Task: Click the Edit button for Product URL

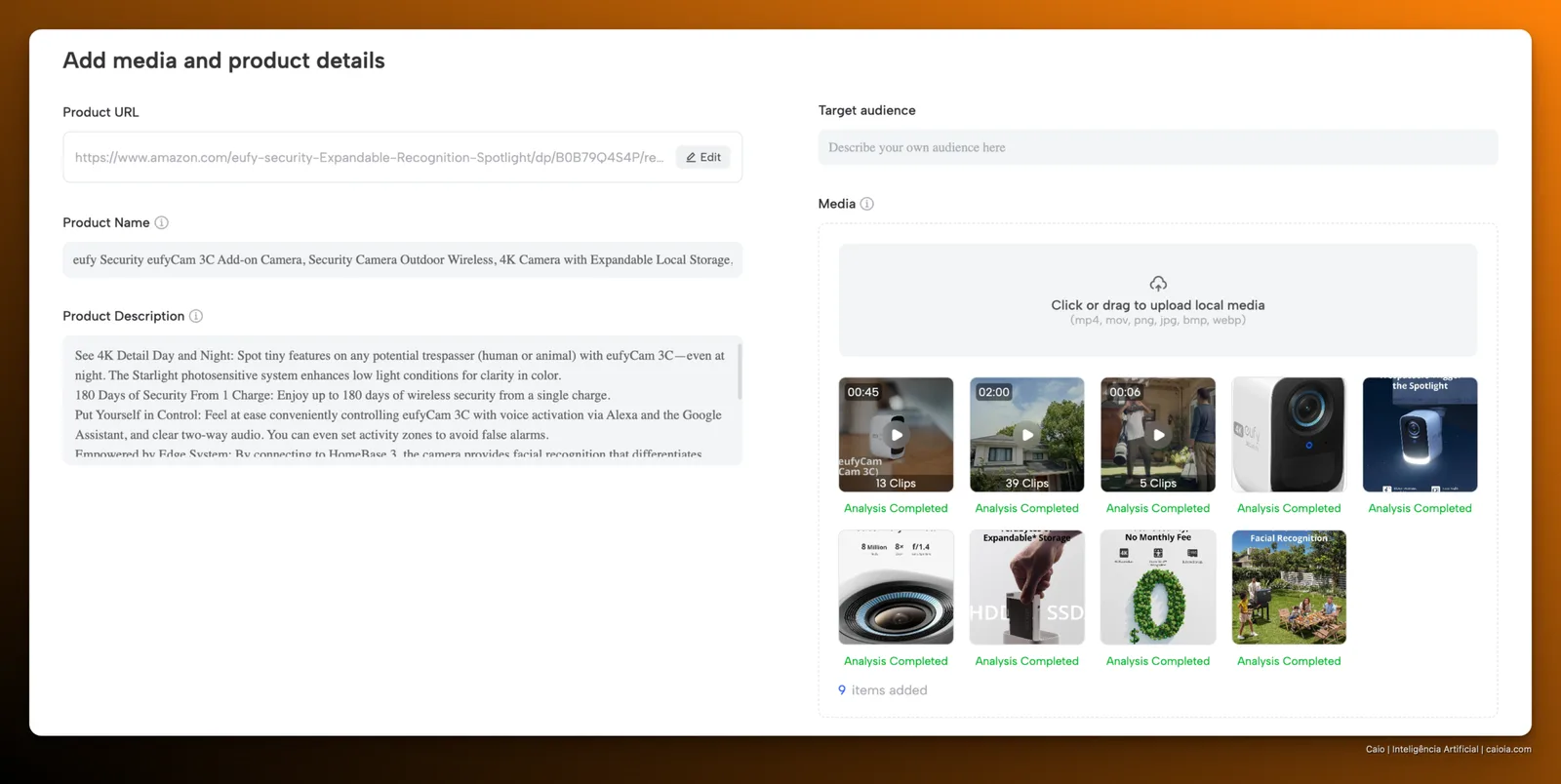Action: coord(702,157)
